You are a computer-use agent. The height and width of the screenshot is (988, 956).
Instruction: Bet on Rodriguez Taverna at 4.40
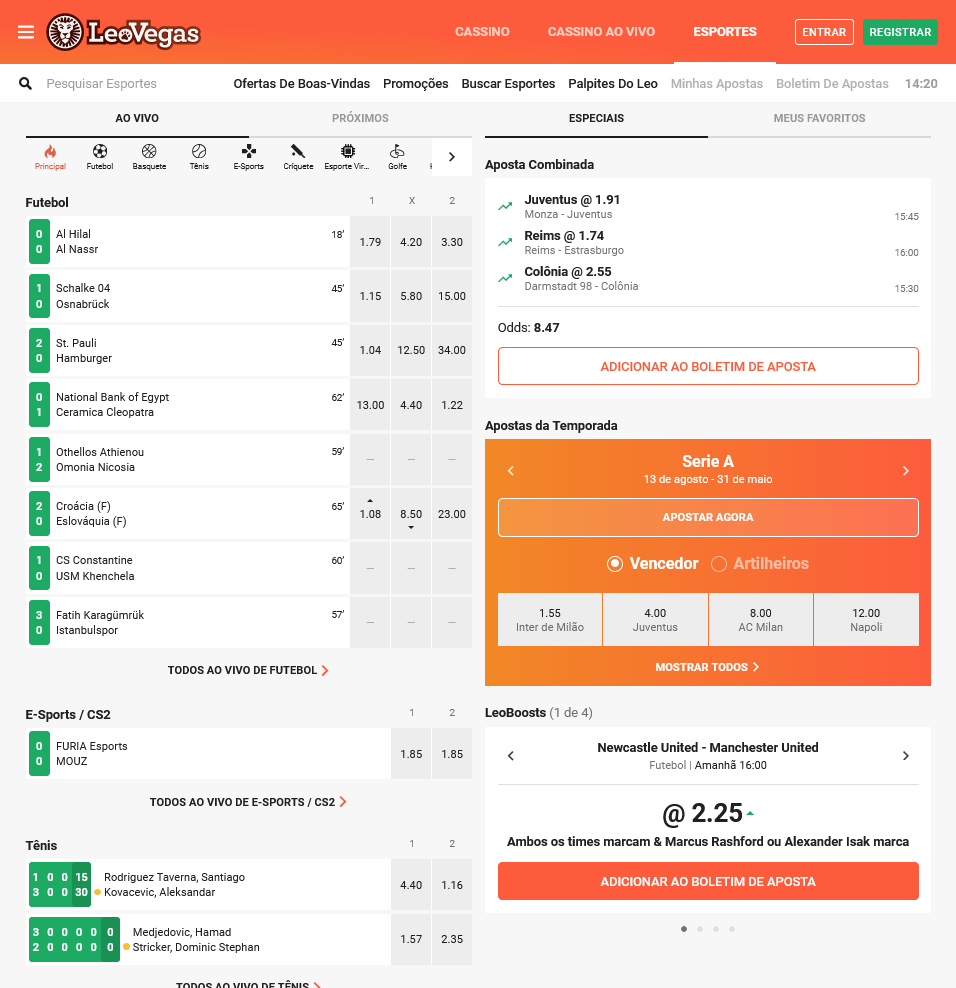[411, 885]
